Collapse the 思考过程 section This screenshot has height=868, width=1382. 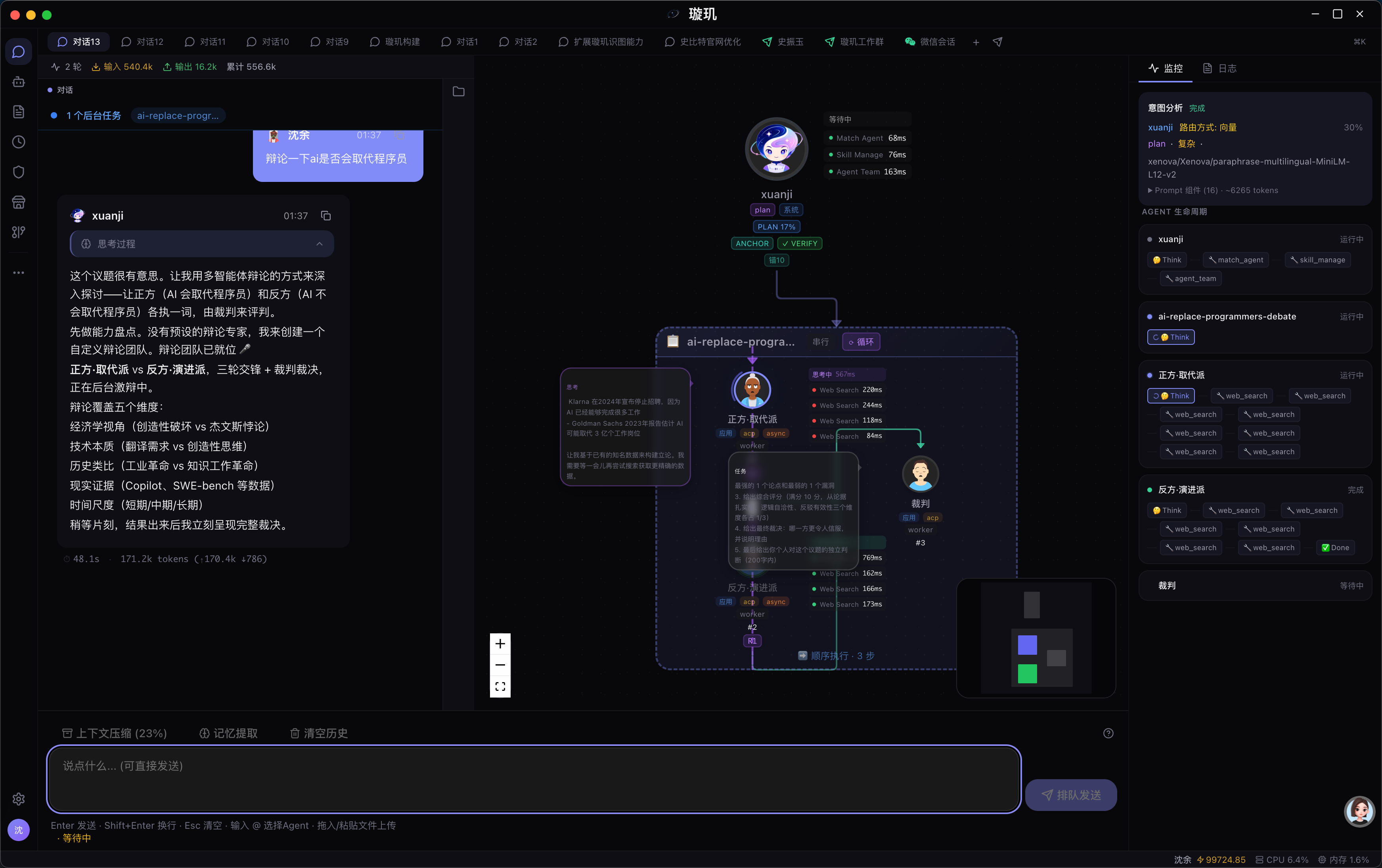pos(202,244)
